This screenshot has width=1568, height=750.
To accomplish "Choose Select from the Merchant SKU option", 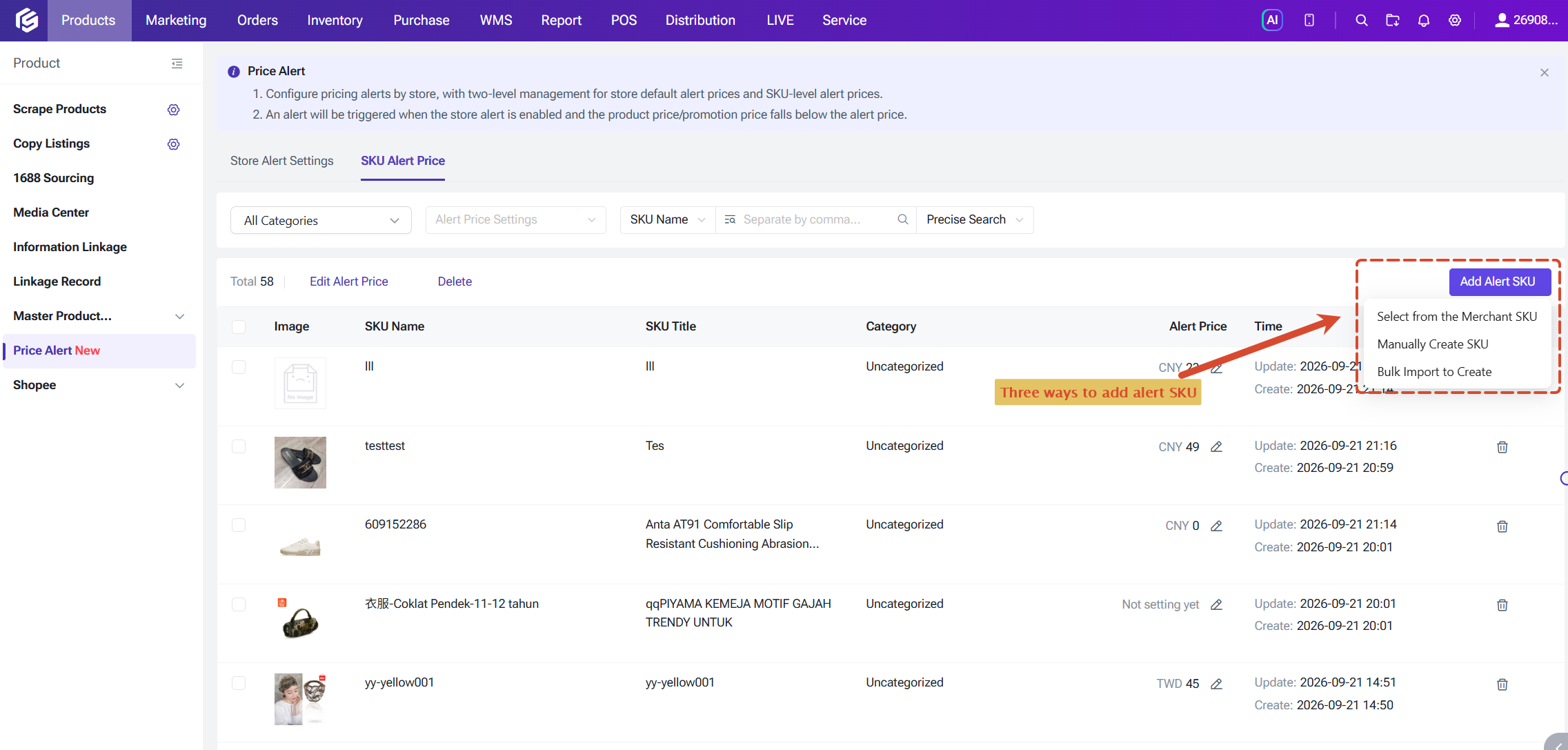I will (x=1457, y=317).
